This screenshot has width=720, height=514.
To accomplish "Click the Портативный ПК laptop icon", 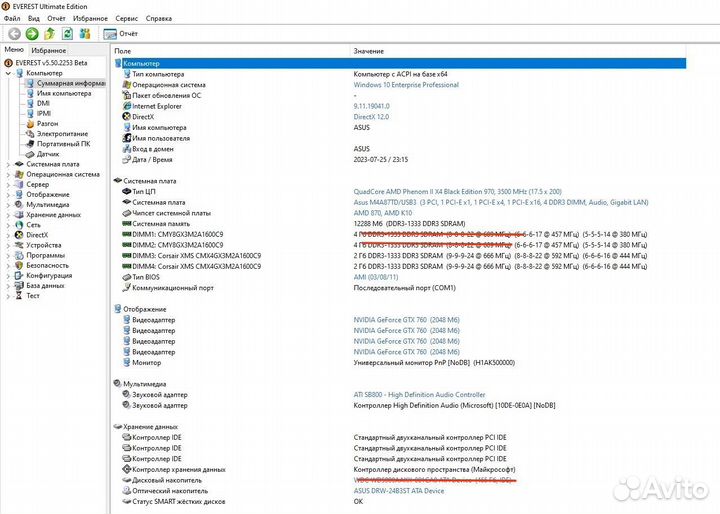I will [x=30, y=144].
